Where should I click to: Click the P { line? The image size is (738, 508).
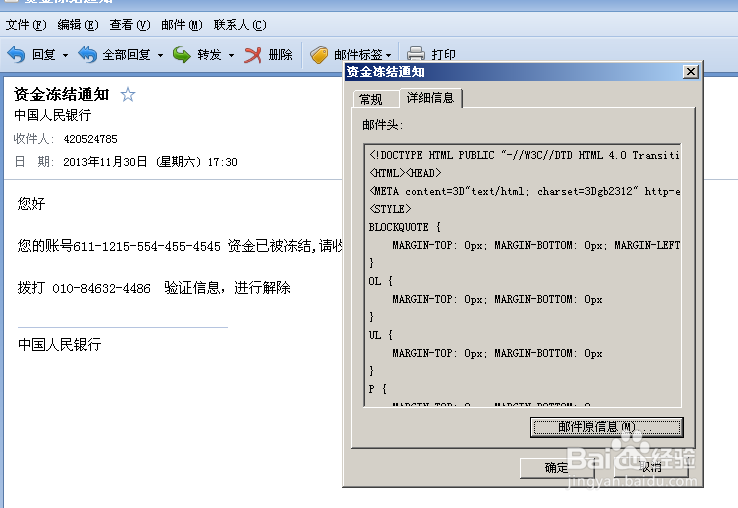click(x=377, y=389)
